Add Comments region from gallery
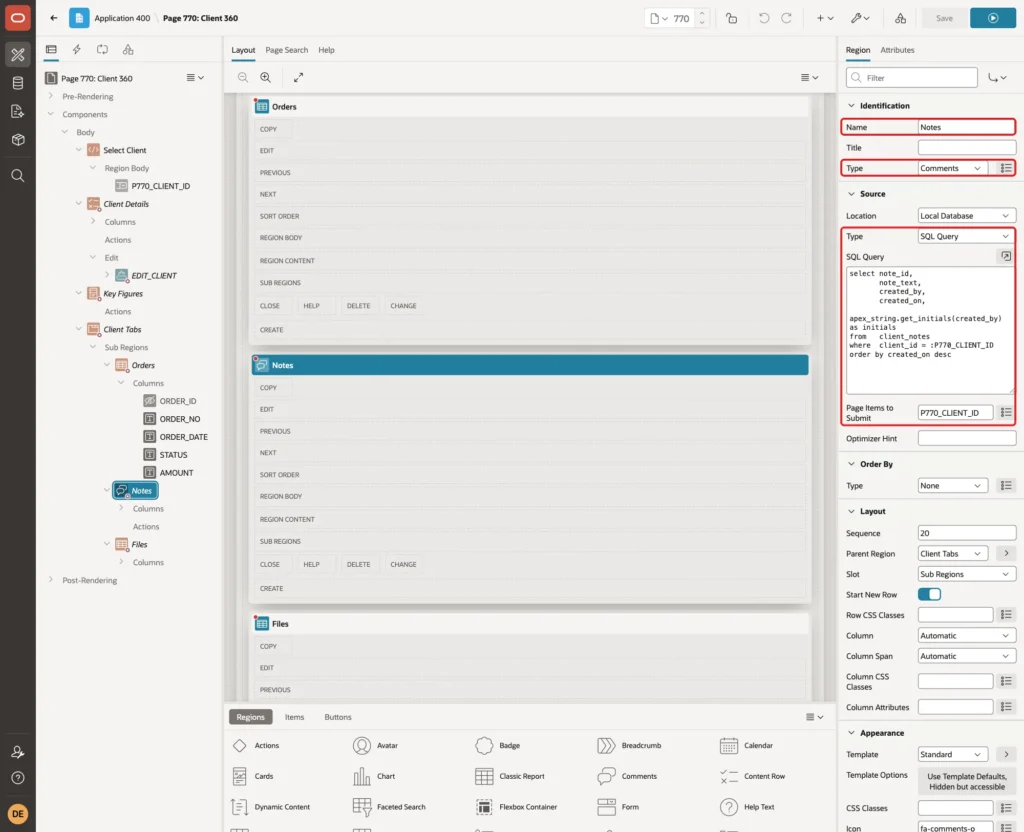 coord(628,776)
